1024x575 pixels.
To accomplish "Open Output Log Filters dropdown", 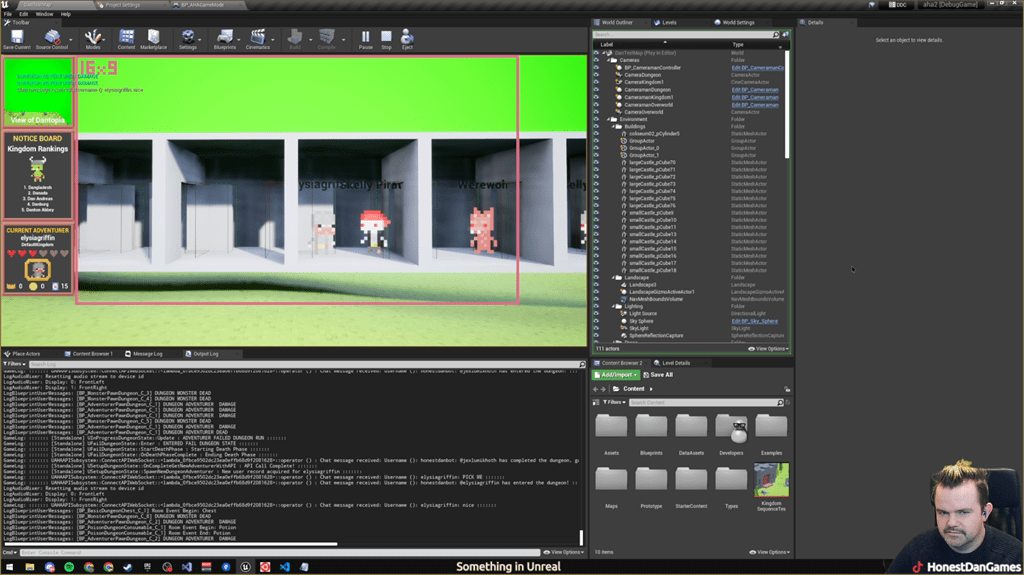I will 14,364.
